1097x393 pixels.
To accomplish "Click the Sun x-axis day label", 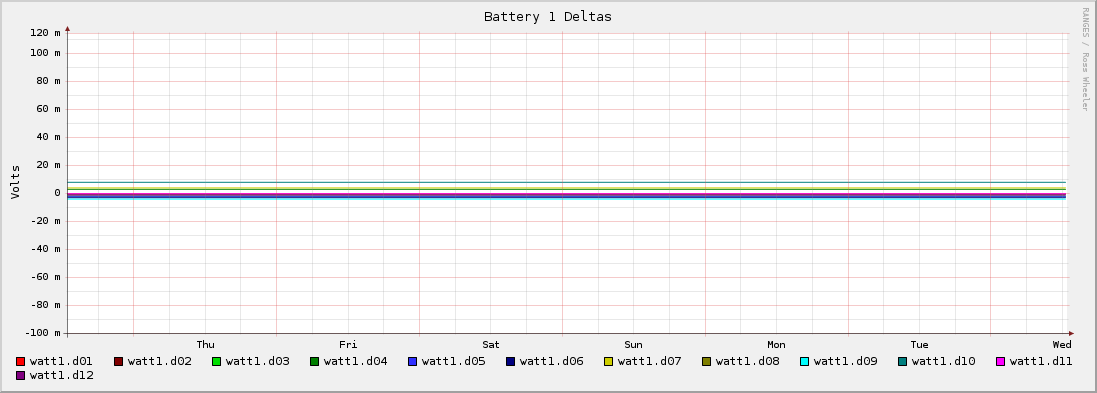I will (633, 345).
